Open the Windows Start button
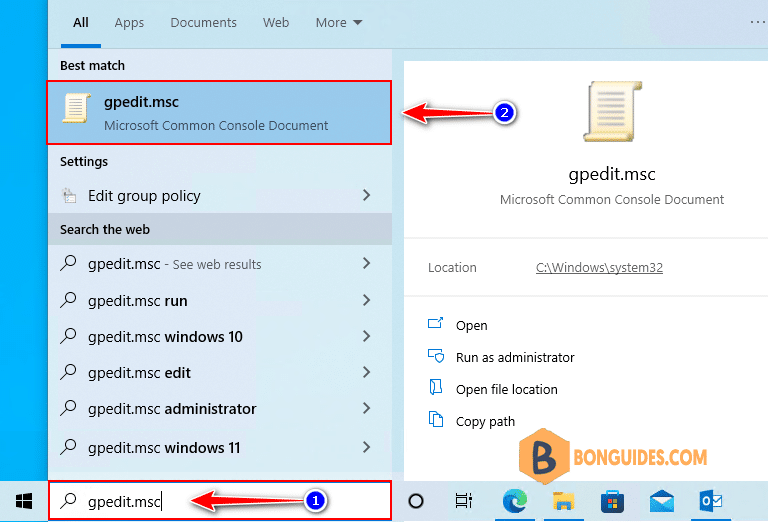 click(x=24, y=501)
